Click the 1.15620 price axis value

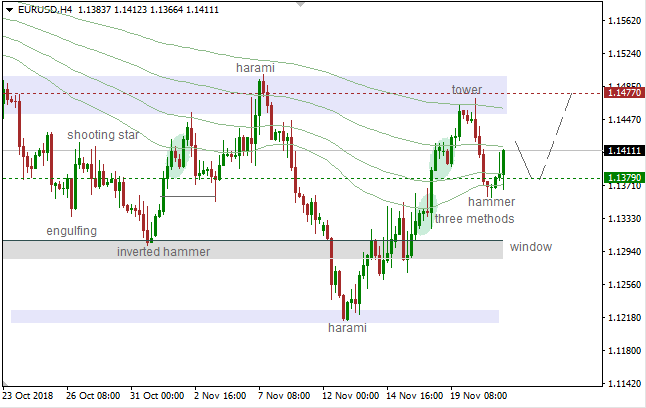624,20
